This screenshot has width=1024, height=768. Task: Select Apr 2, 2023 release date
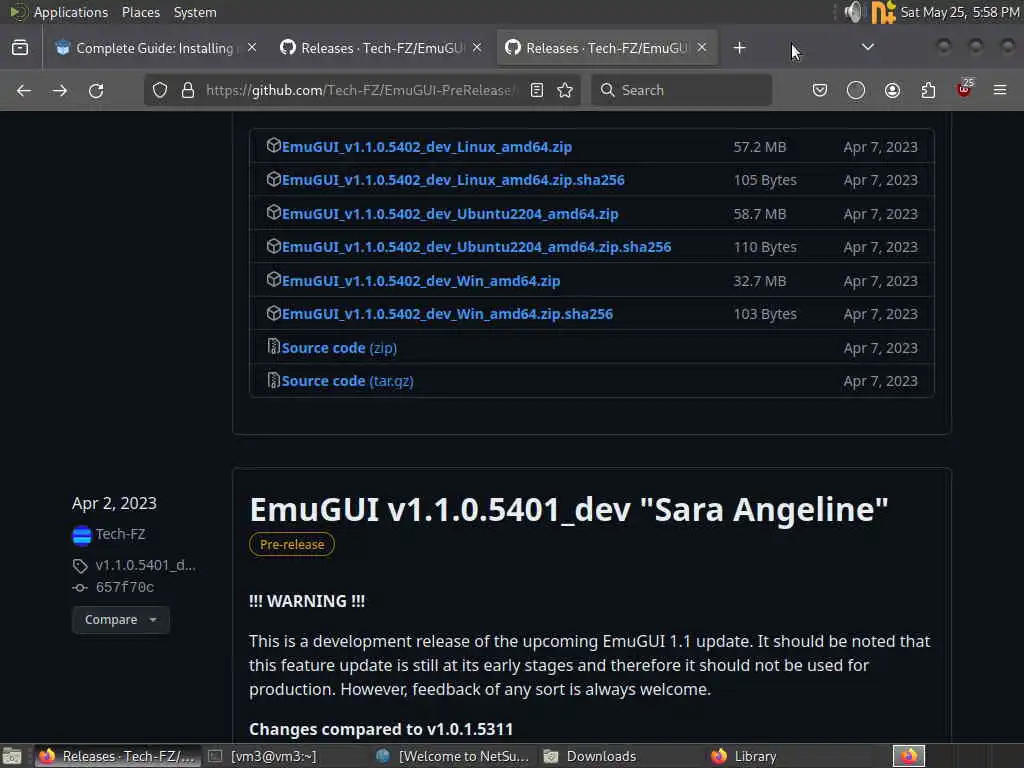pyautogui.click(x=114, y=504)
